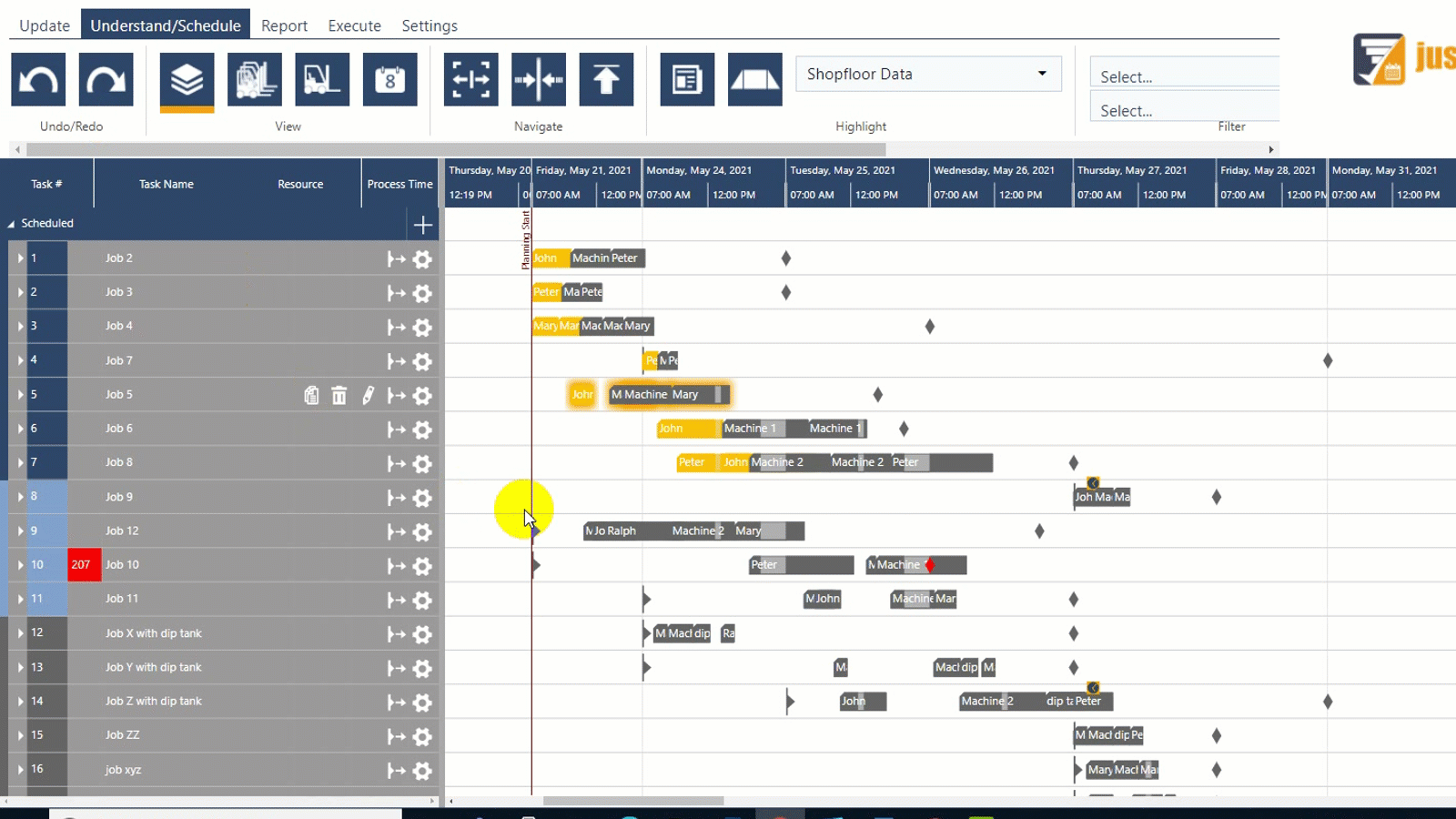Click the Job 11 start triangle marker

coord(646,599)
